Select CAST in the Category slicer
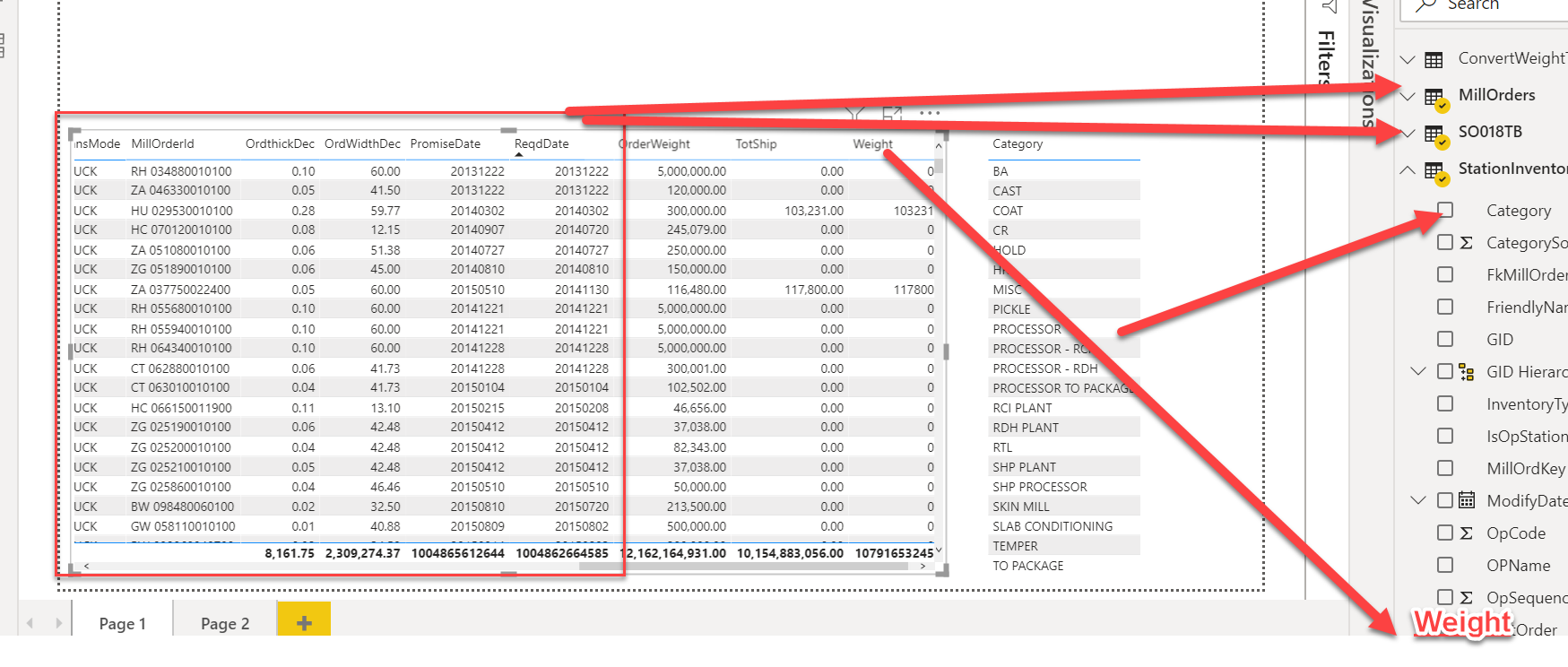The image size is (1568, 667). (x=1066, y=191)
